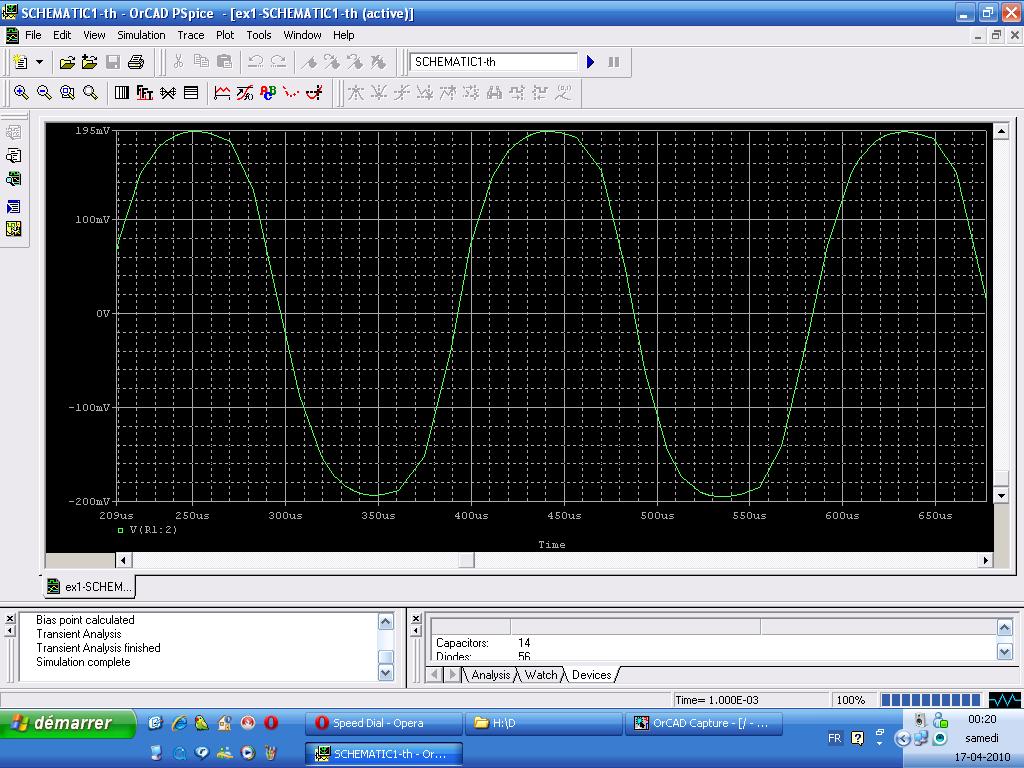Viewport: 1024px width, 768px height.
Task: Toggle the Mark Data Points icon
Action: coord(291,93)
